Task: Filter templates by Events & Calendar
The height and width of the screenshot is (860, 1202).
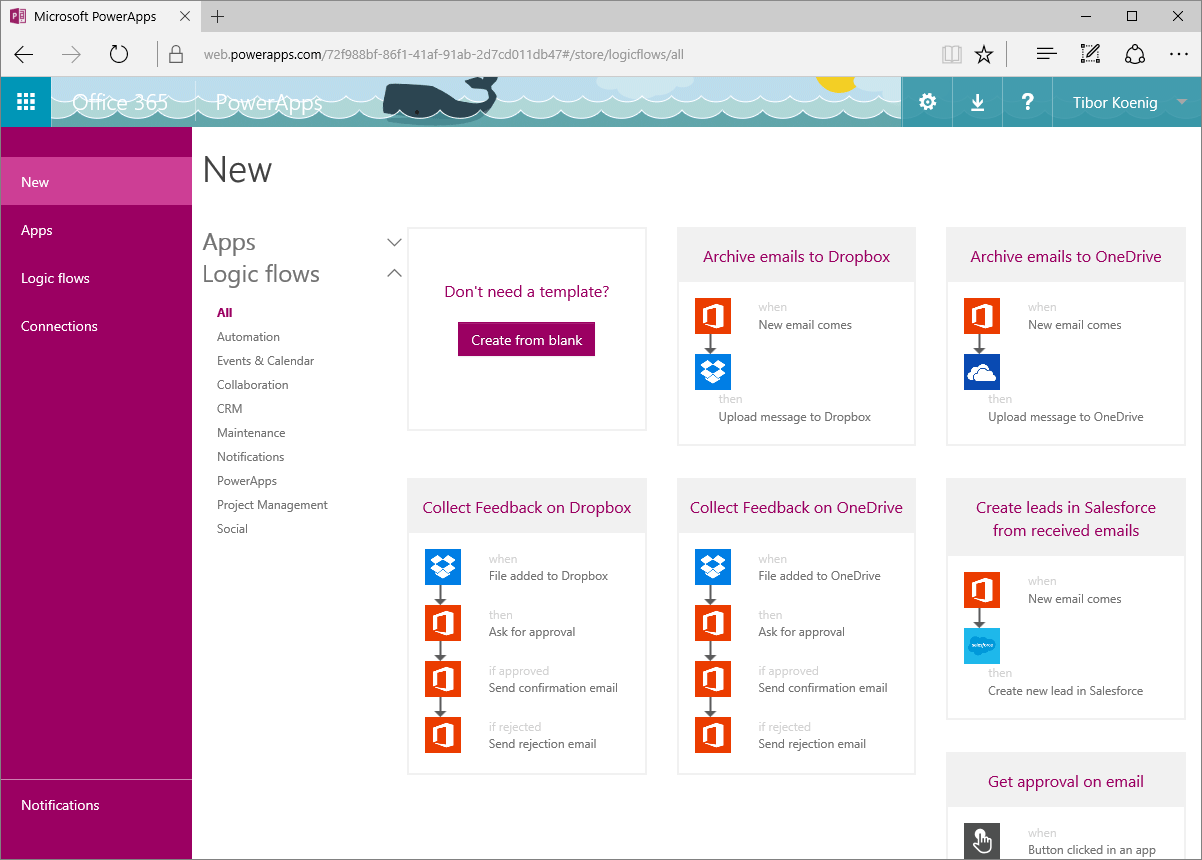Action: click(266, 361)
